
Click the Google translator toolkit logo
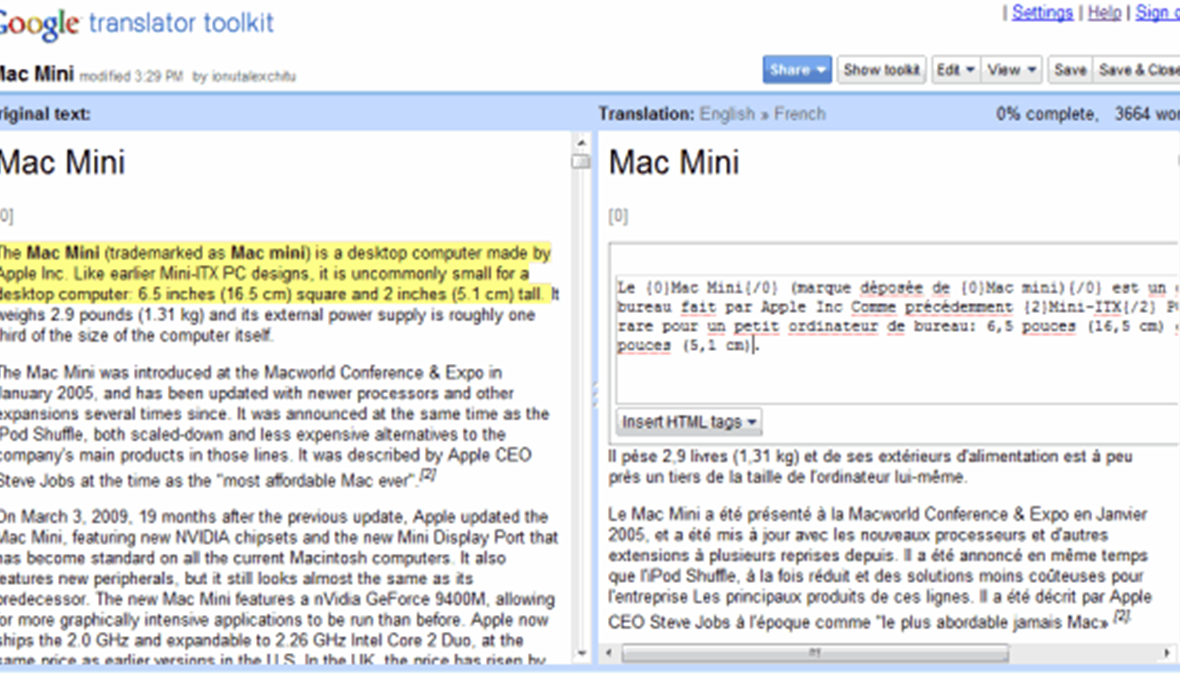[x=136, y=23]
